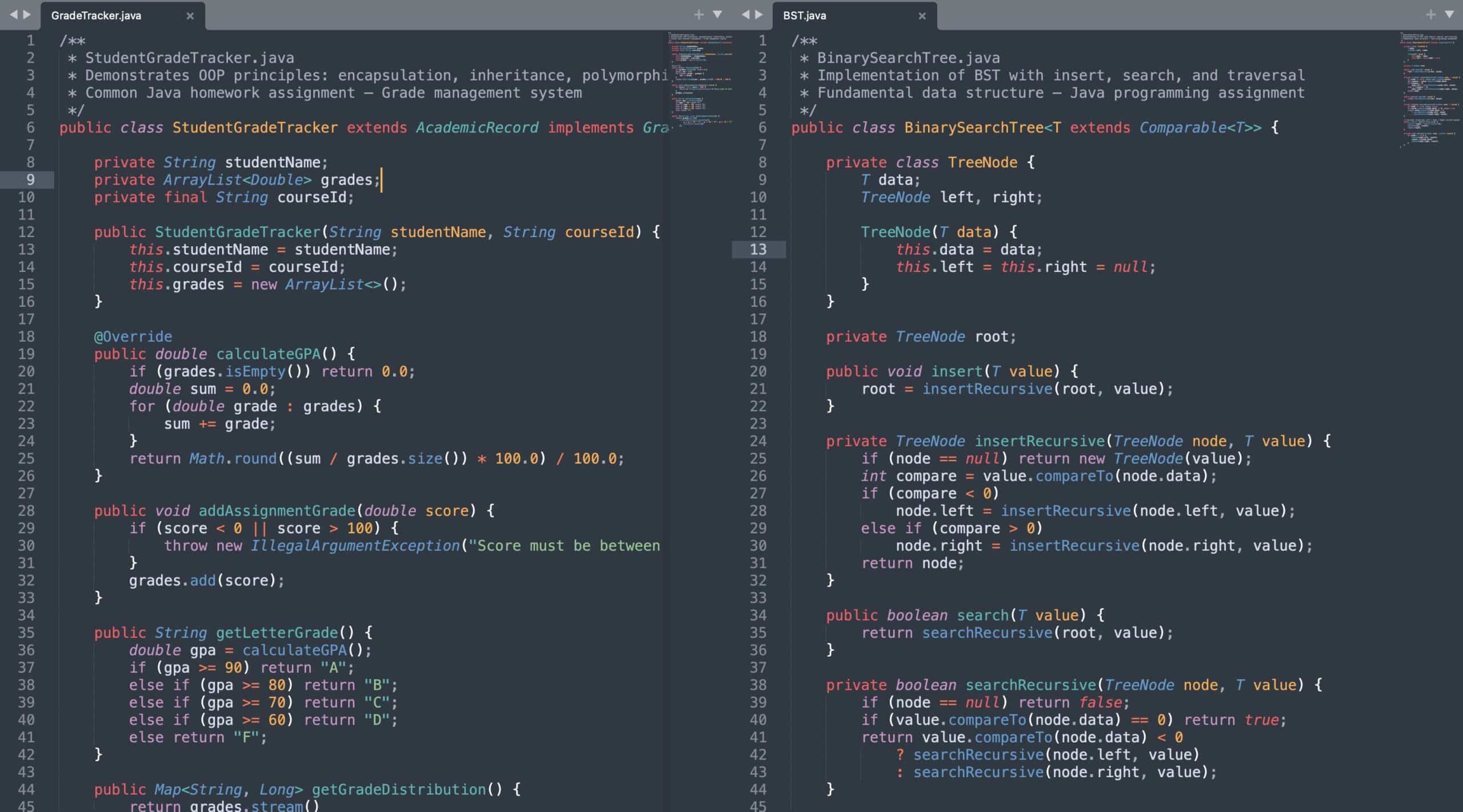
Task: Click right pane's next-tab forward arrow
Action: [759, 15]
